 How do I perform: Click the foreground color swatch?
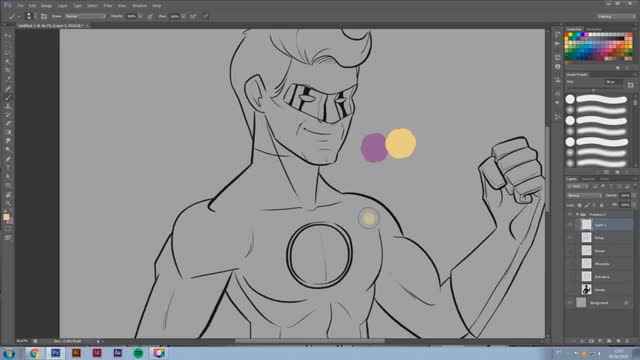[6, 217]
